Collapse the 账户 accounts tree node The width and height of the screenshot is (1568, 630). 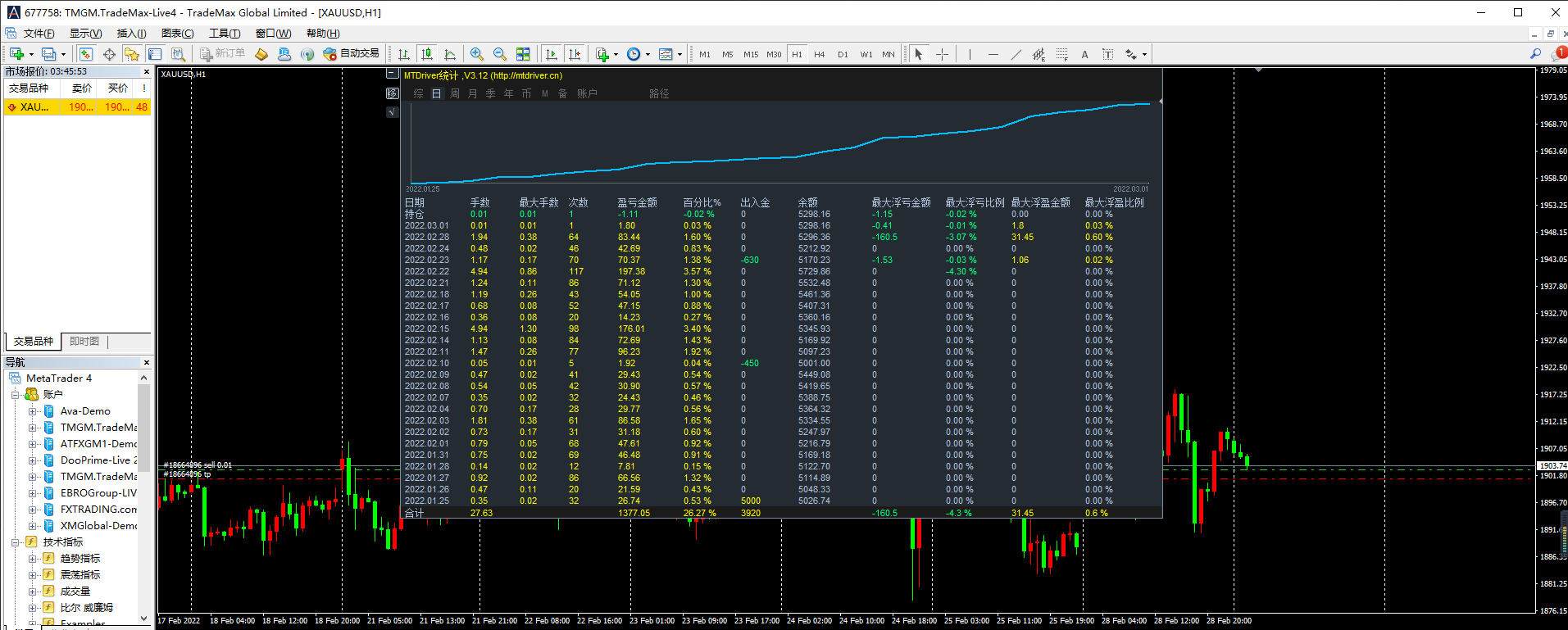coord(15,395)
